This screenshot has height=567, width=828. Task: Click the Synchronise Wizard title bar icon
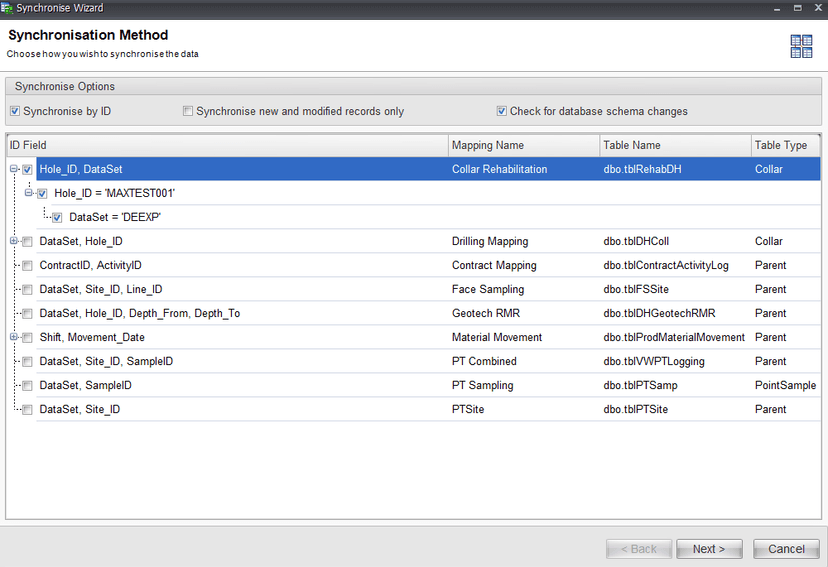(7, 8)
